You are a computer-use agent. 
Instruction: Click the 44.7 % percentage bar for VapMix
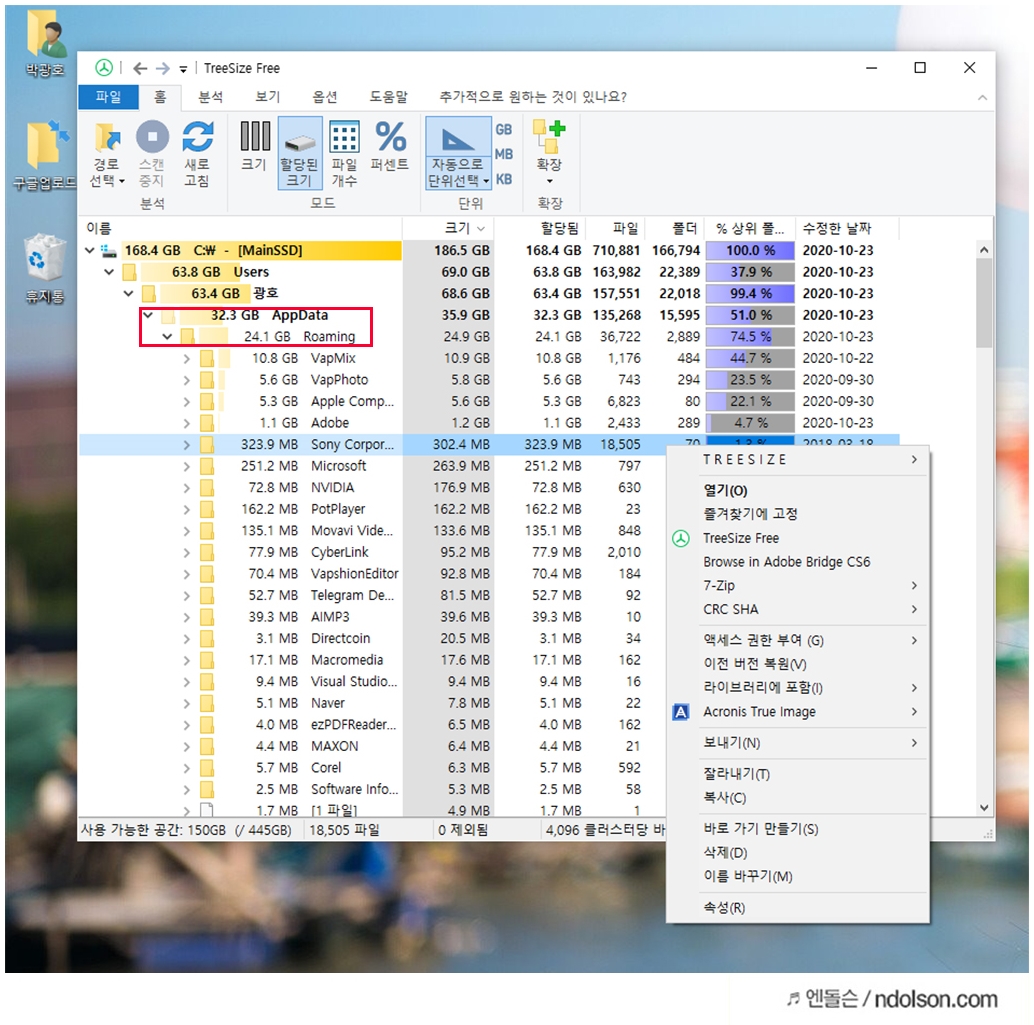coord(750,358)
